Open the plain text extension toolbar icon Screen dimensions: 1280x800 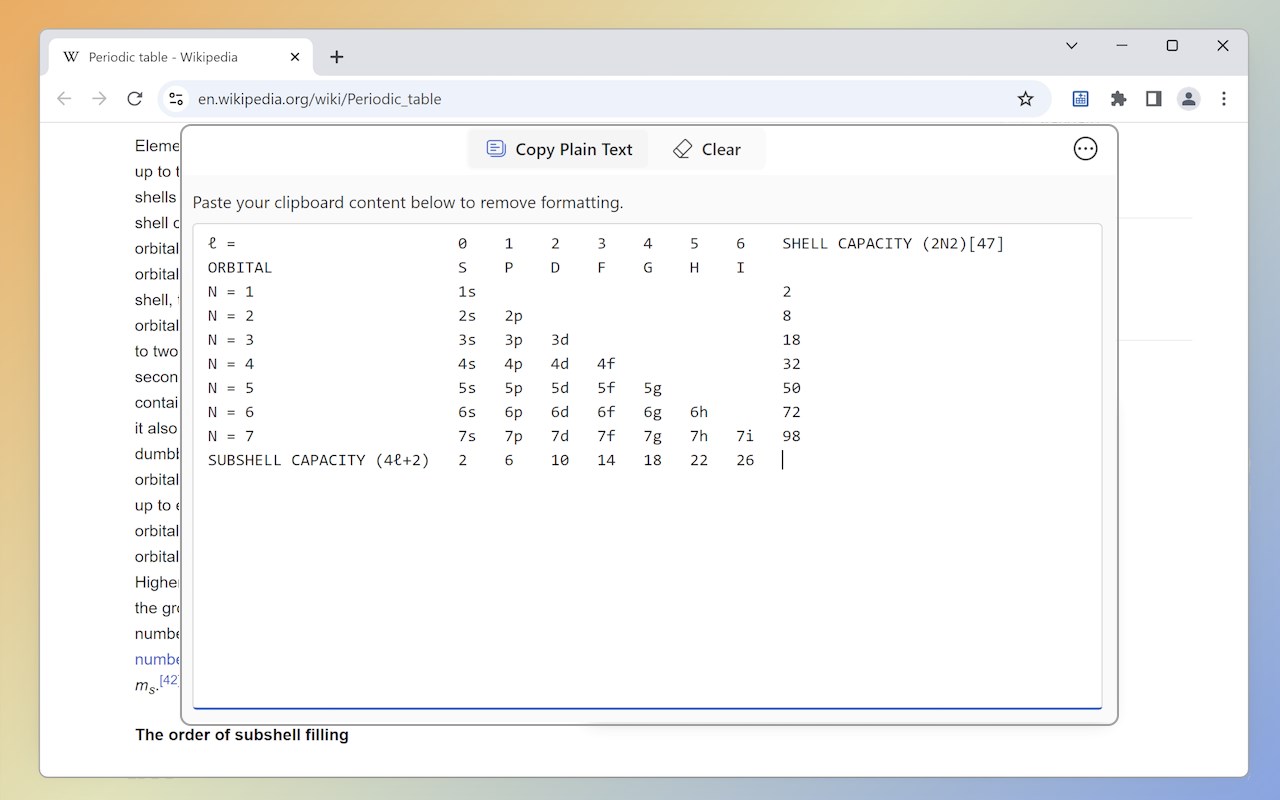click(1081, 99)
